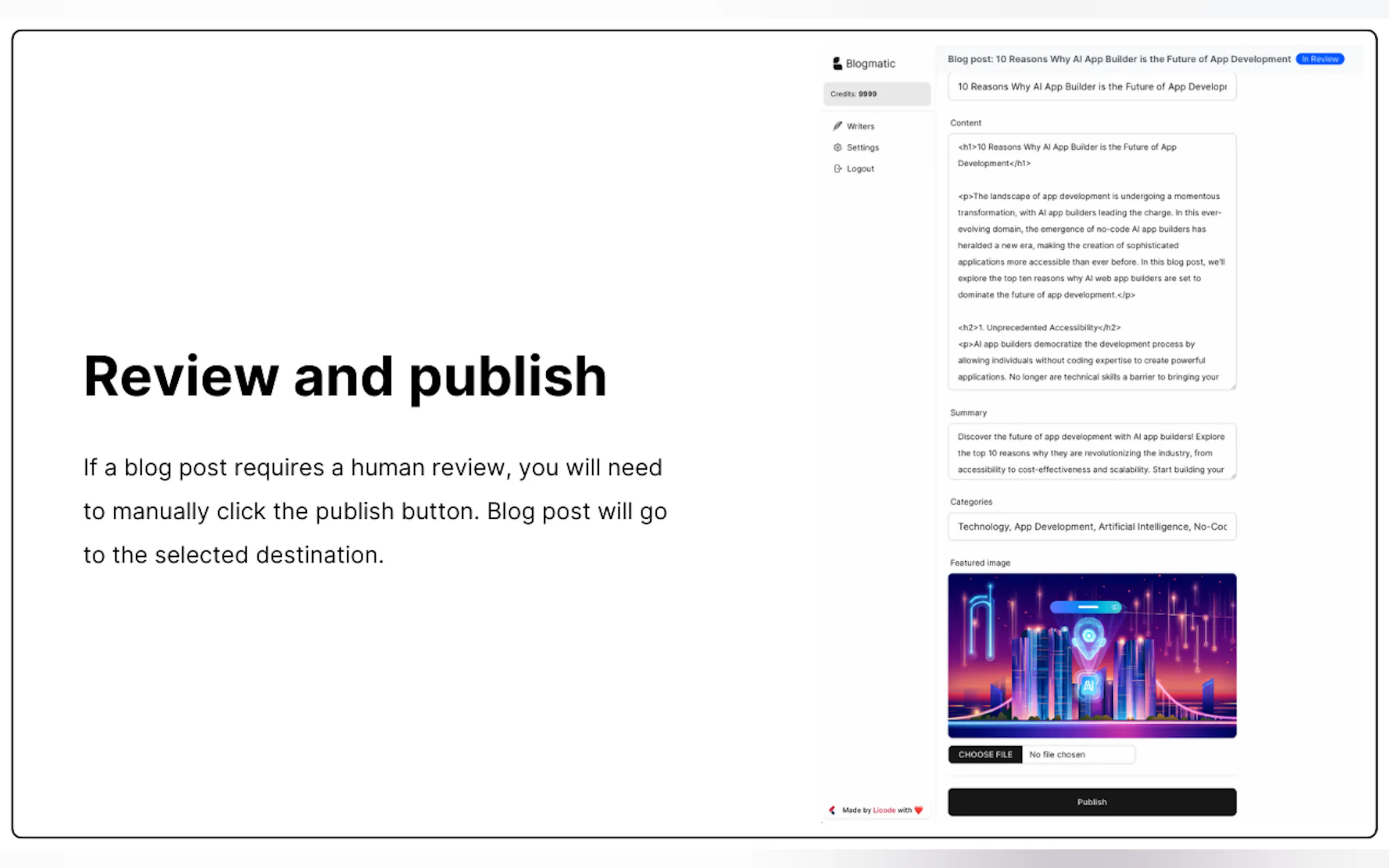The height and width of the screenshot is (868, 1389).
Task: Follow the Licode link
Action: point(884,810)
